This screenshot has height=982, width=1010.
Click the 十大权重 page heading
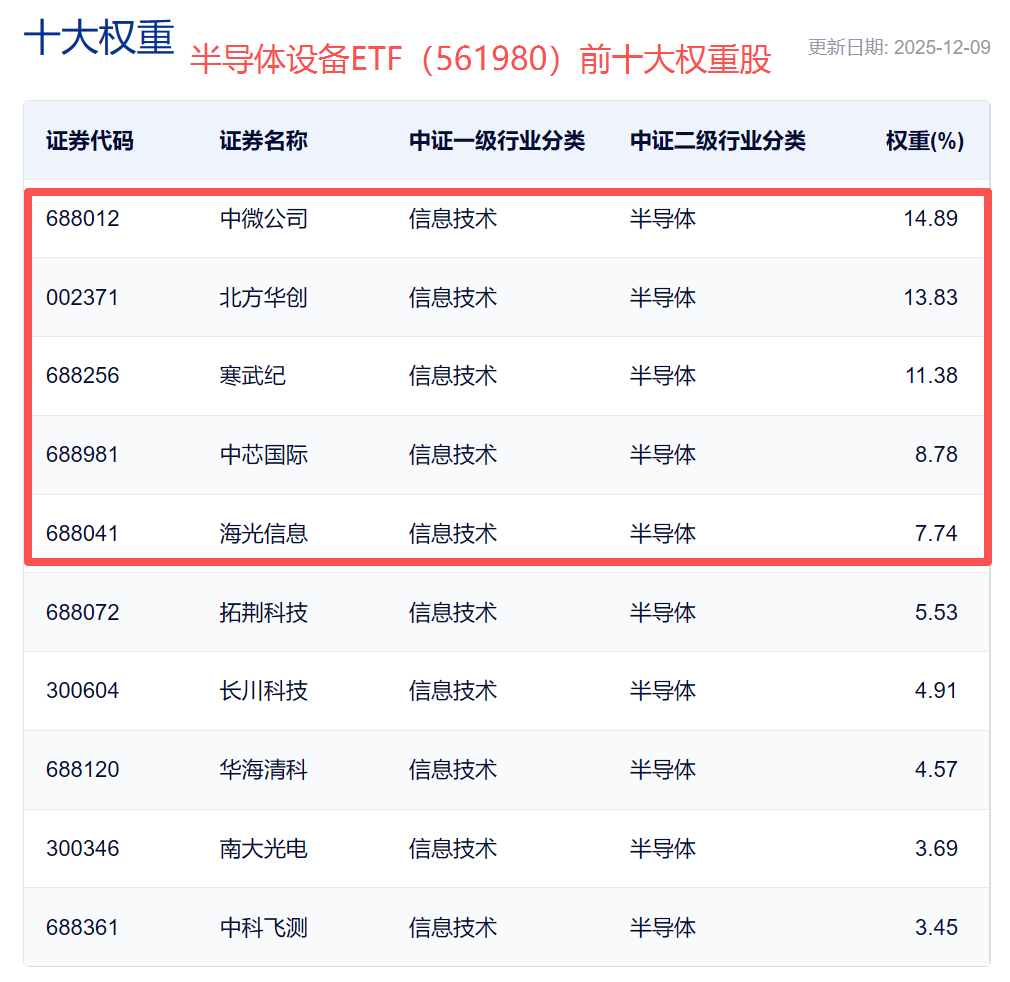[x=98, y=39]
